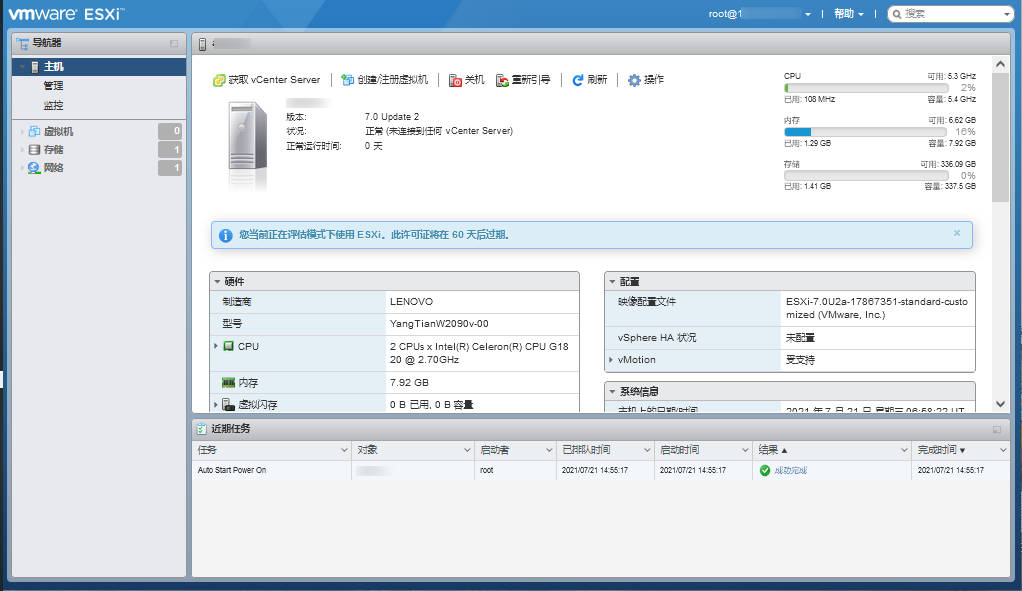This screenshot has height=591, width=1022.
Task: Click the 存储 count badge showing 1
Action: (x=170, y=149)
